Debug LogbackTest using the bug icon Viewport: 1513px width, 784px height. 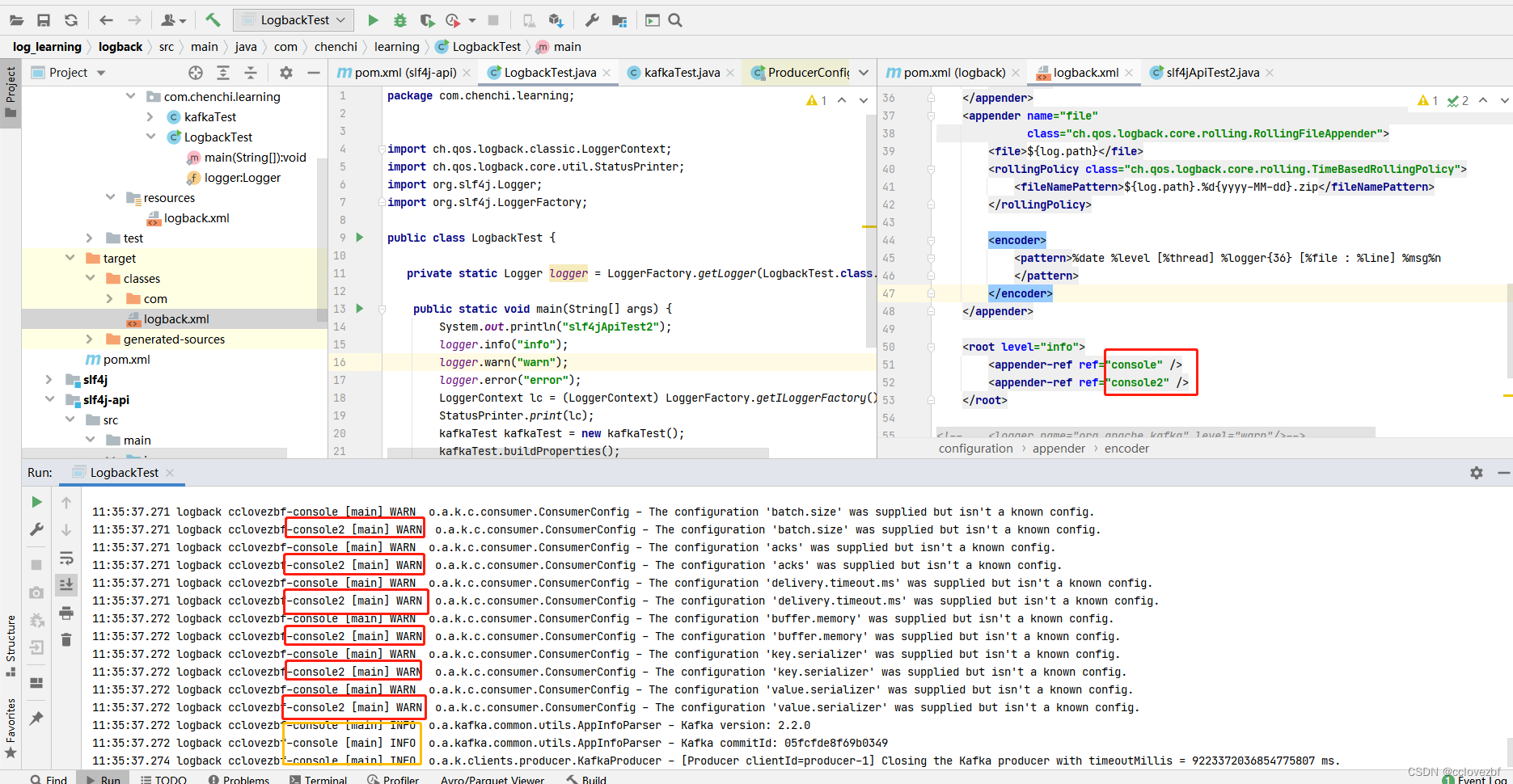point(400,20)
